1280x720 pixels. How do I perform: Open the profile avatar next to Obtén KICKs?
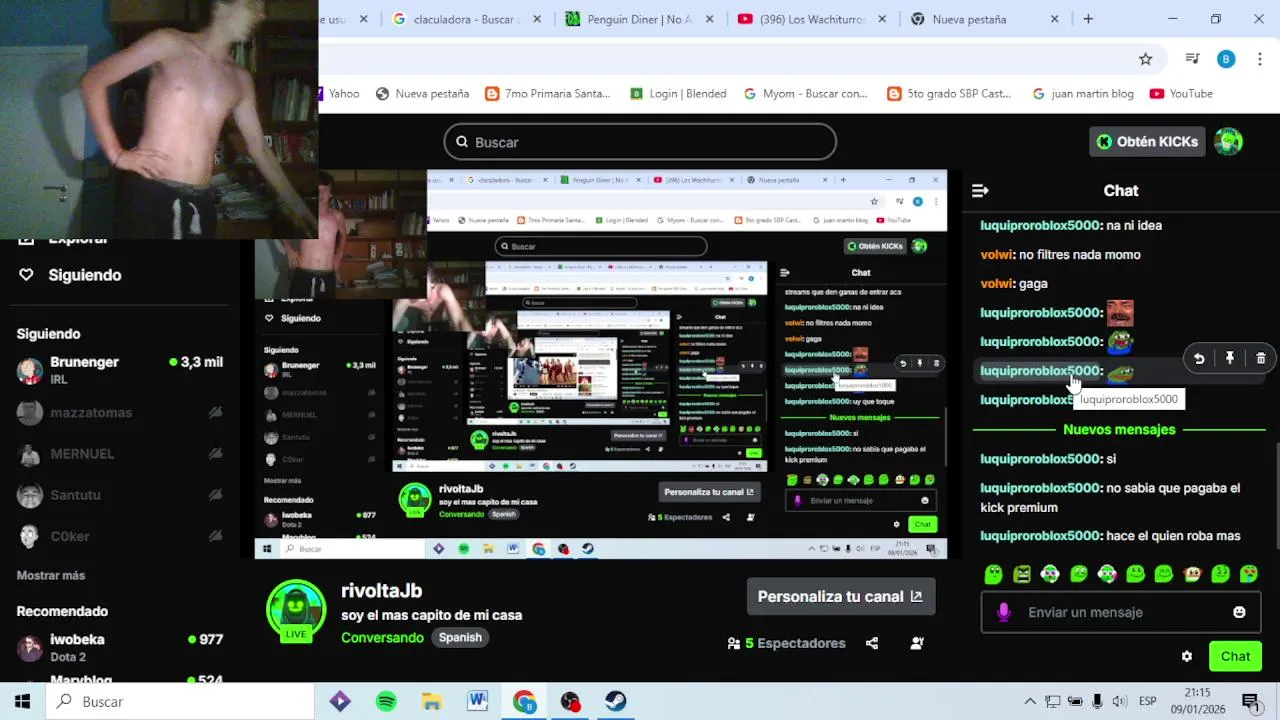[x=1228, y=141]
